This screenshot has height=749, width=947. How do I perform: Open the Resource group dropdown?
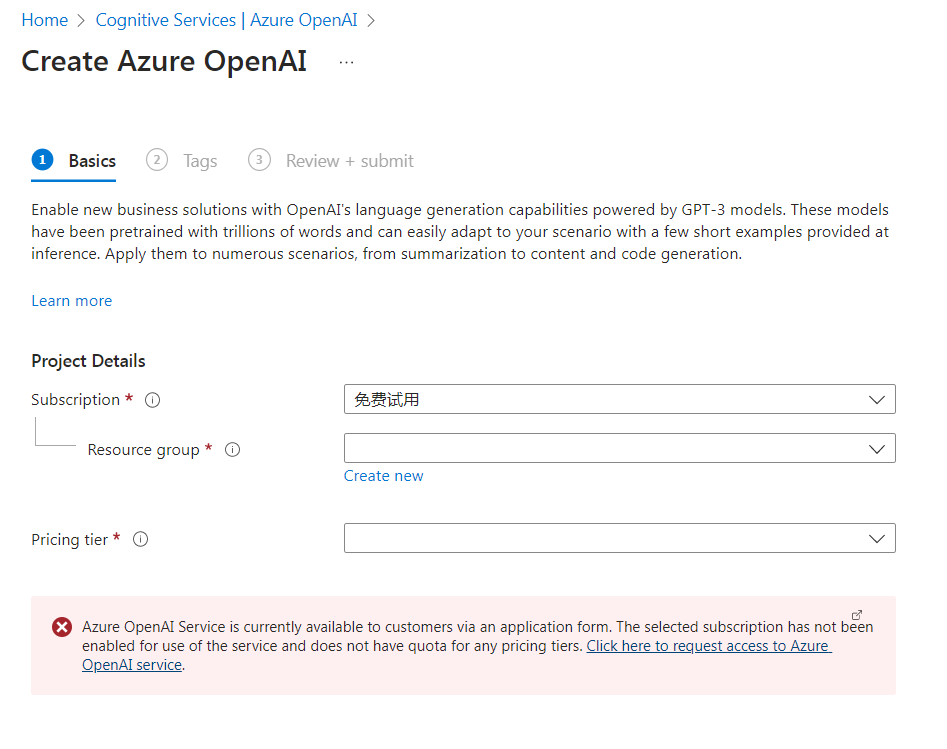click(x=620, y=448)
